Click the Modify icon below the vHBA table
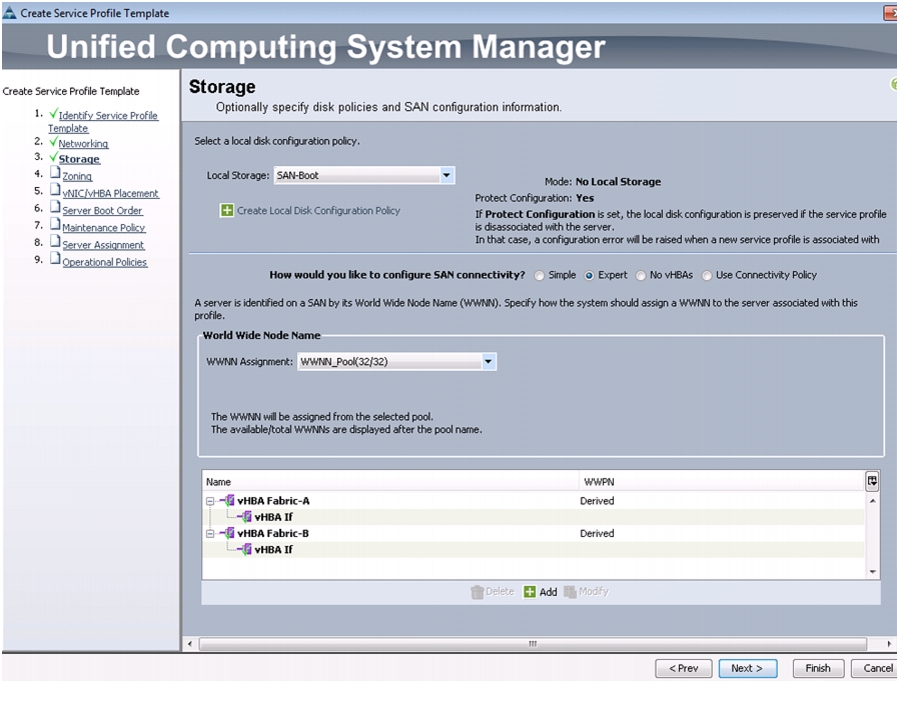 point(570,592)
